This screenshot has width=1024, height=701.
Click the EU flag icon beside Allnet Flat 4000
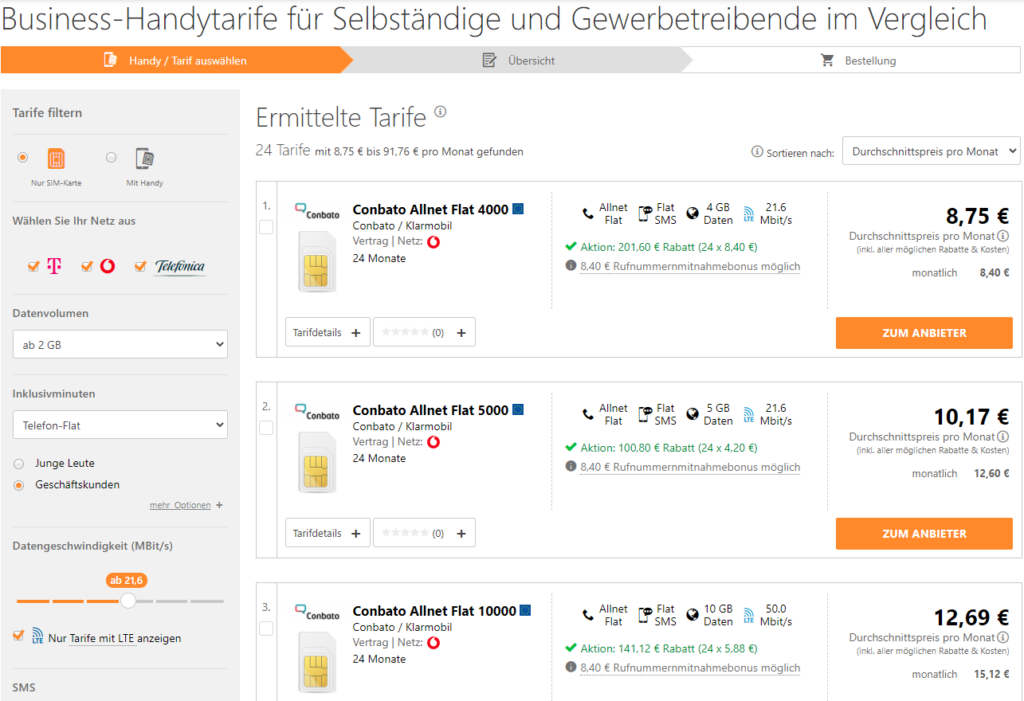coord(518,209)
